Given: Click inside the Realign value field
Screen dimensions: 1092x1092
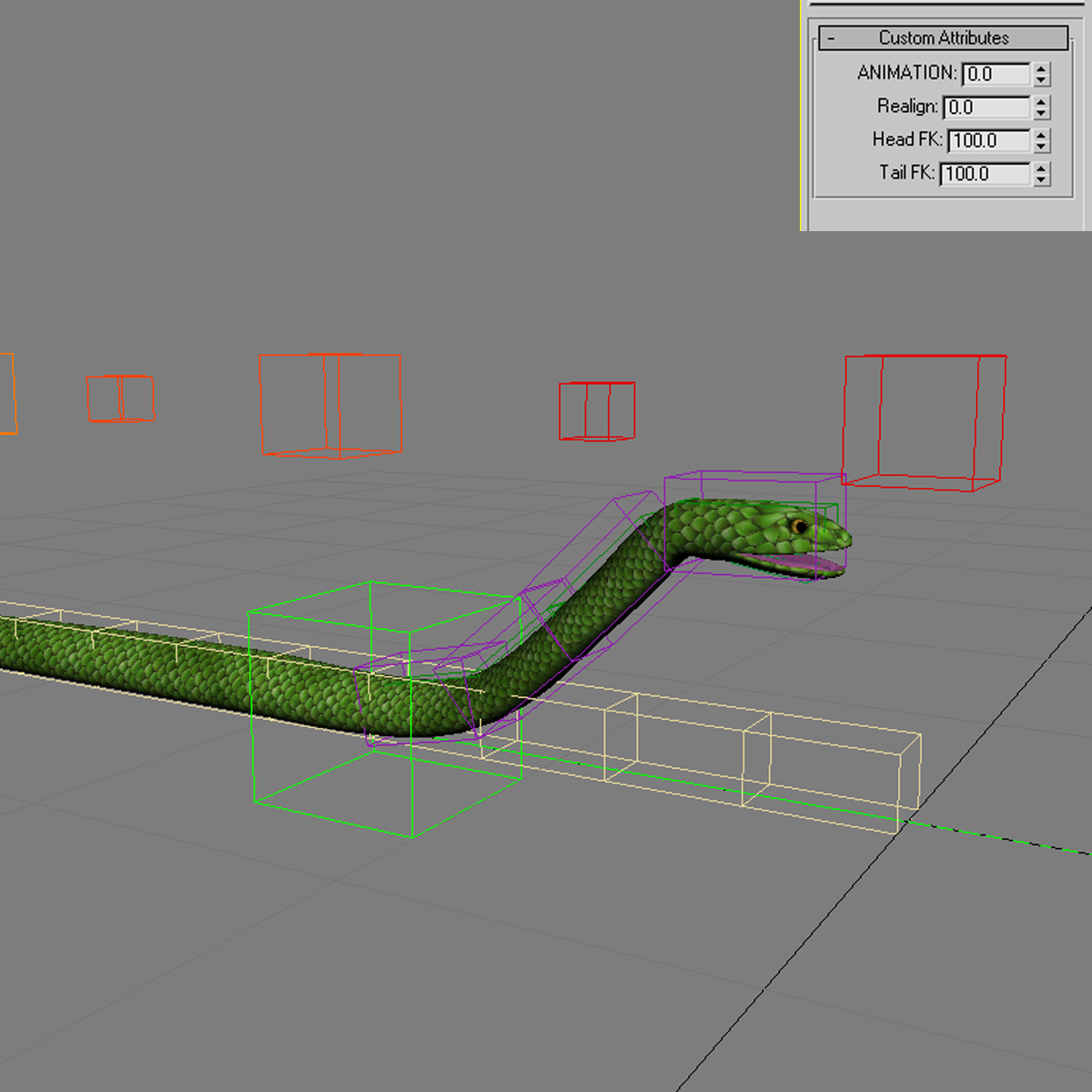Looking at the screenshot, I should [987, 107].
